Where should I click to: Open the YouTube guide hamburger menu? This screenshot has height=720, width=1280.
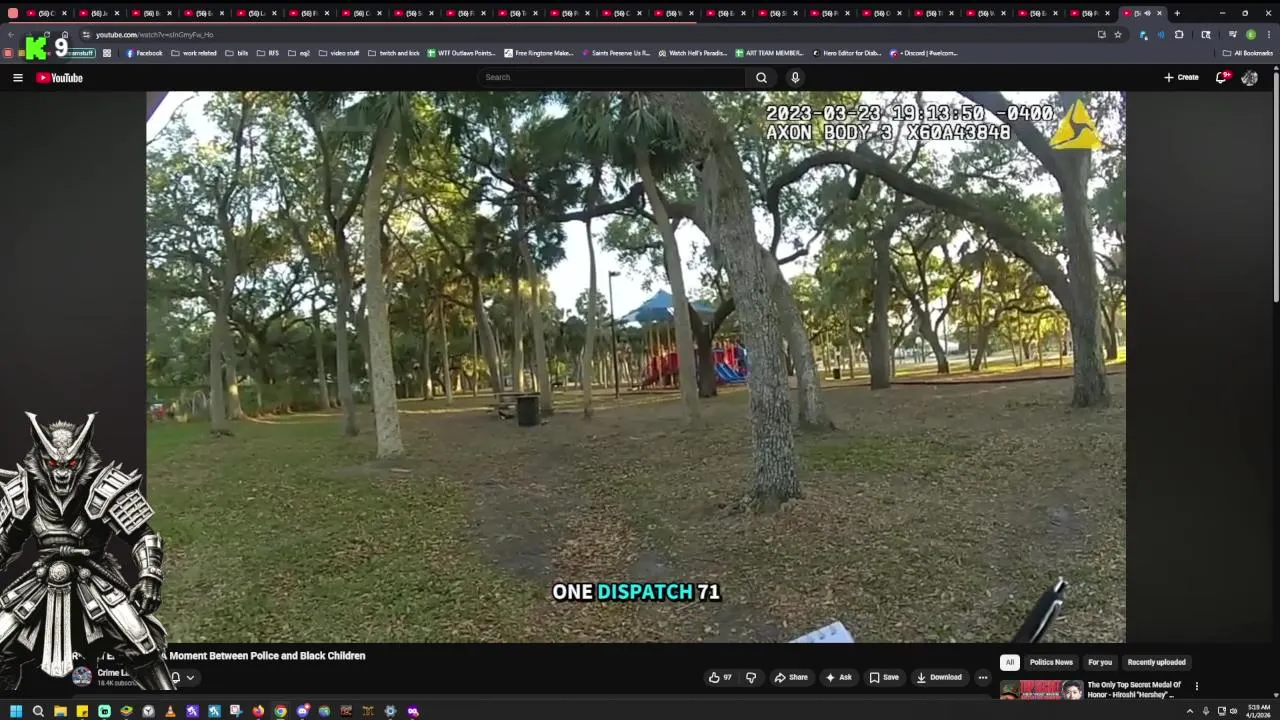tap(17, 77)
